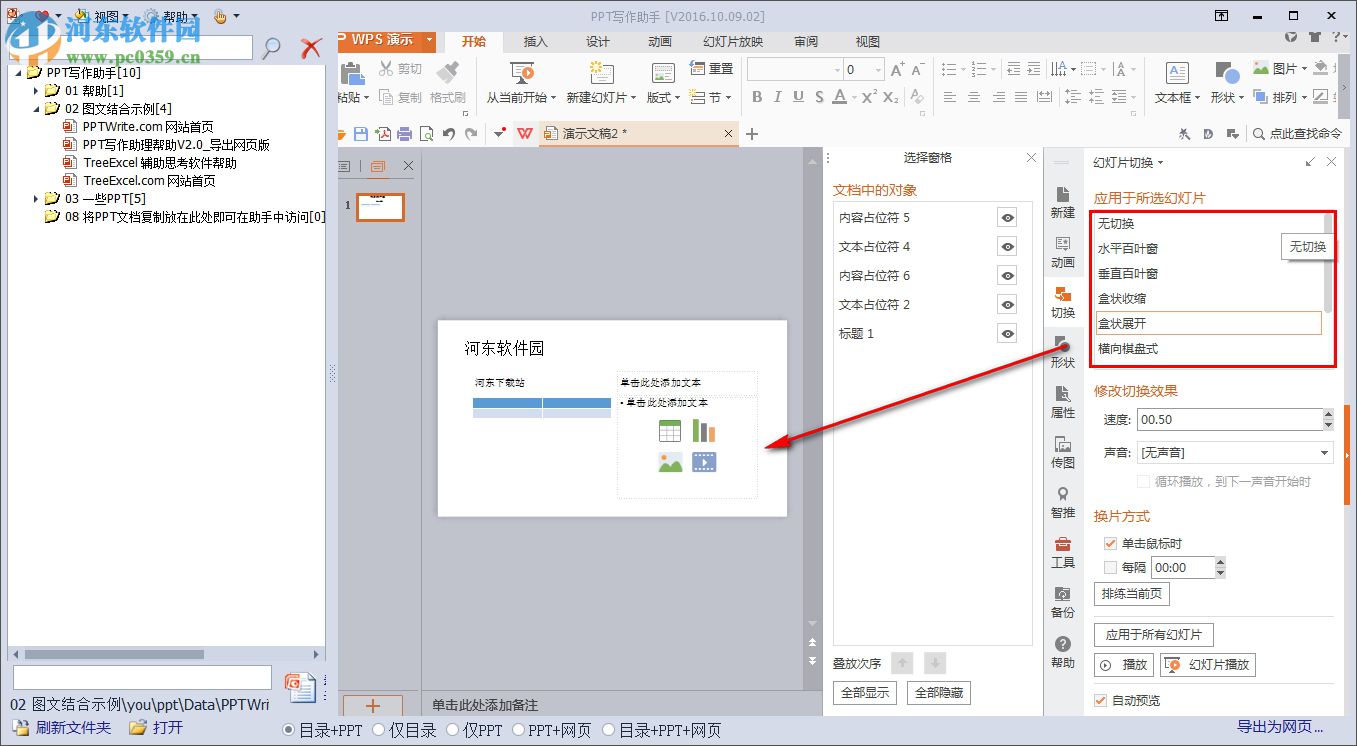Open the WPS 演示 application menu dropdown
The height and width of the screenshot is (746, 1357).
tap(430, 41)
